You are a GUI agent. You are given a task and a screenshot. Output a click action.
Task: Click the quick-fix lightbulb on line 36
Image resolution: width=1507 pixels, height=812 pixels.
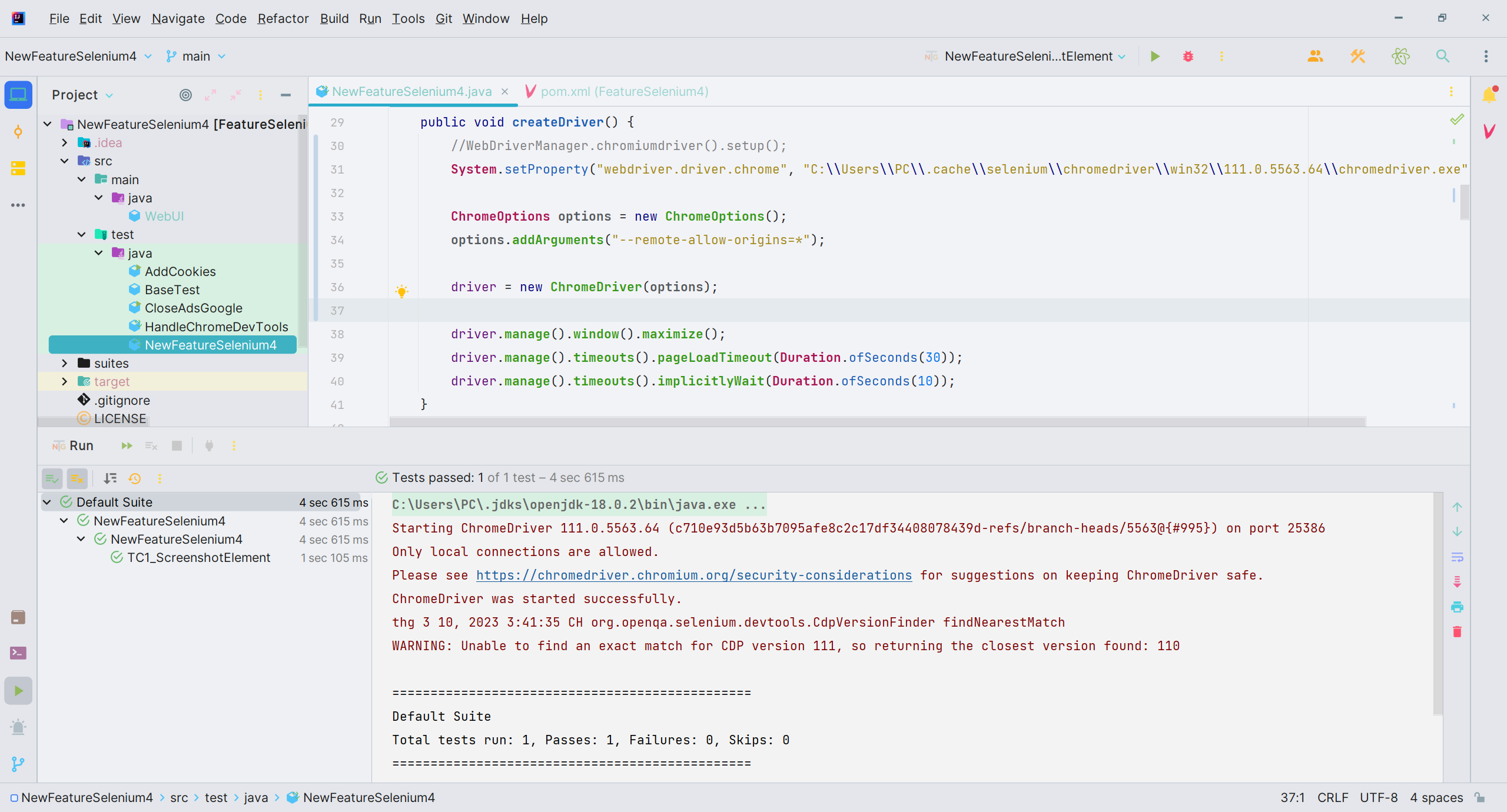pyautogui.click(x=401, y=291)
